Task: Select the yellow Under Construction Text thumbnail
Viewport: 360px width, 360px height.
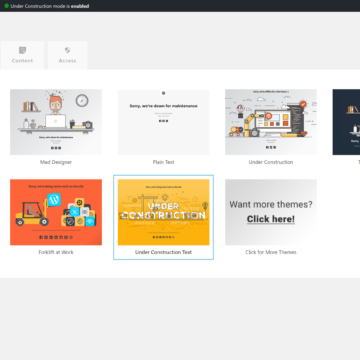Action: (163, 212)
